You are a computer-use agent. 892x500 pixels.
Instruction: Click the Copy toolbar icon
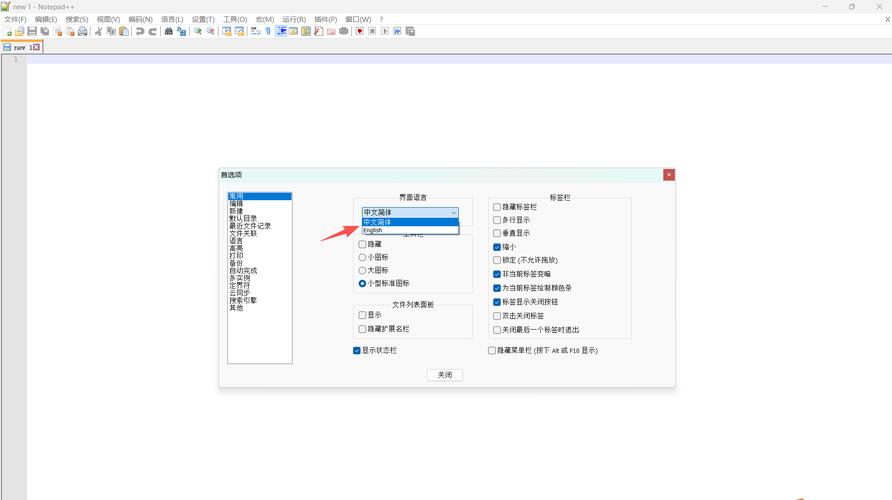click(x=111, y=31)
